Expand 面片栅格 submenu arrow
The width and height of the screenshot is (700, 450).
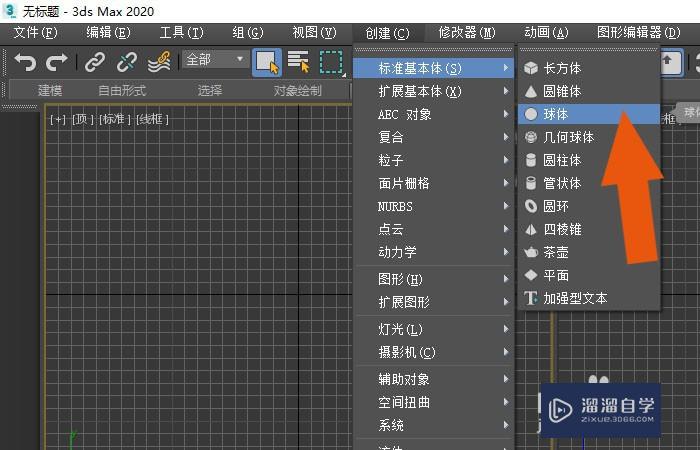tap(506, 183)
